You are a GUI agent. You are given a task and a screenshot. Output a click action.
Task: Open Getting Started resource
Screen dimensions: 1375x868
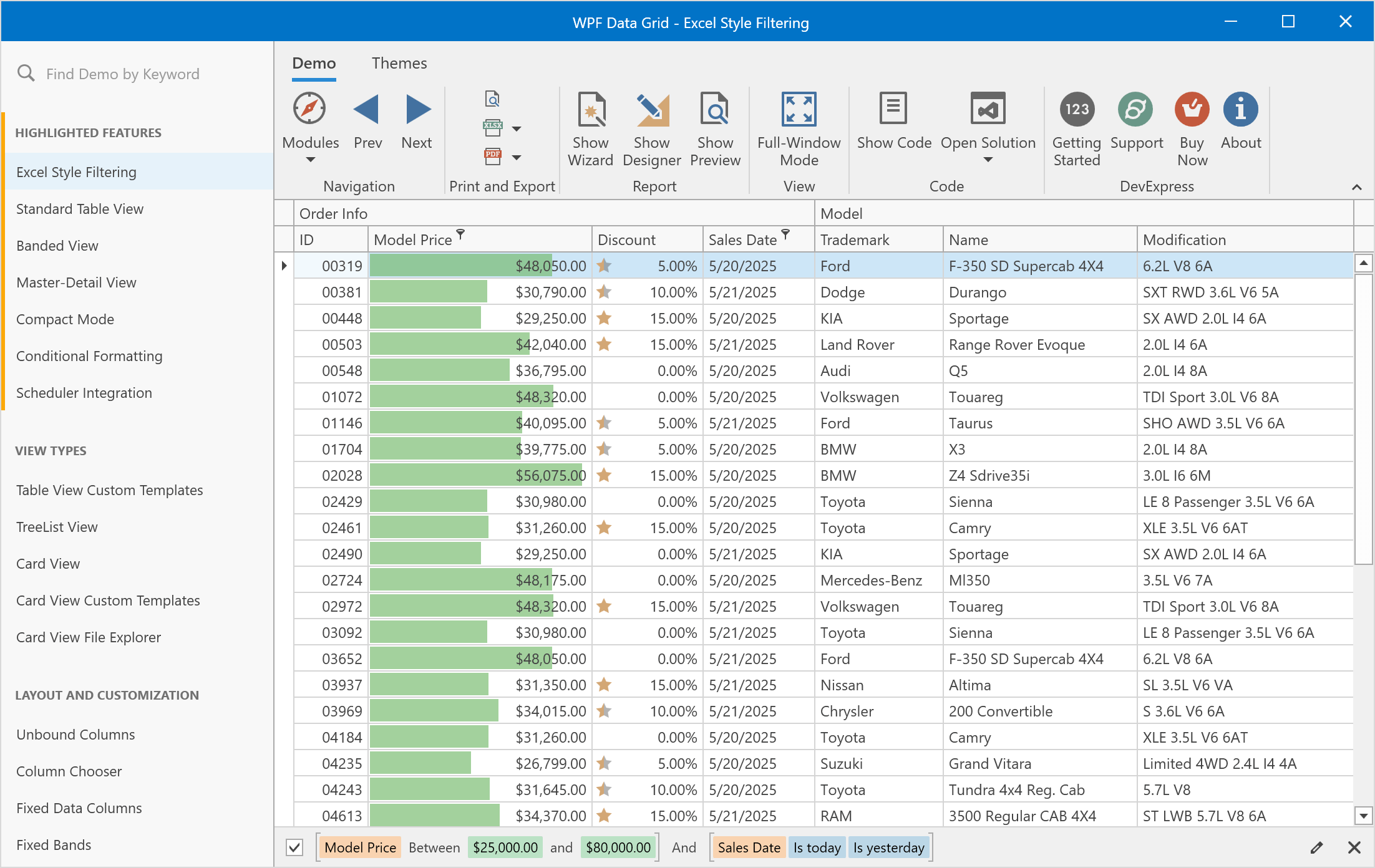[x=1076, y=109]
